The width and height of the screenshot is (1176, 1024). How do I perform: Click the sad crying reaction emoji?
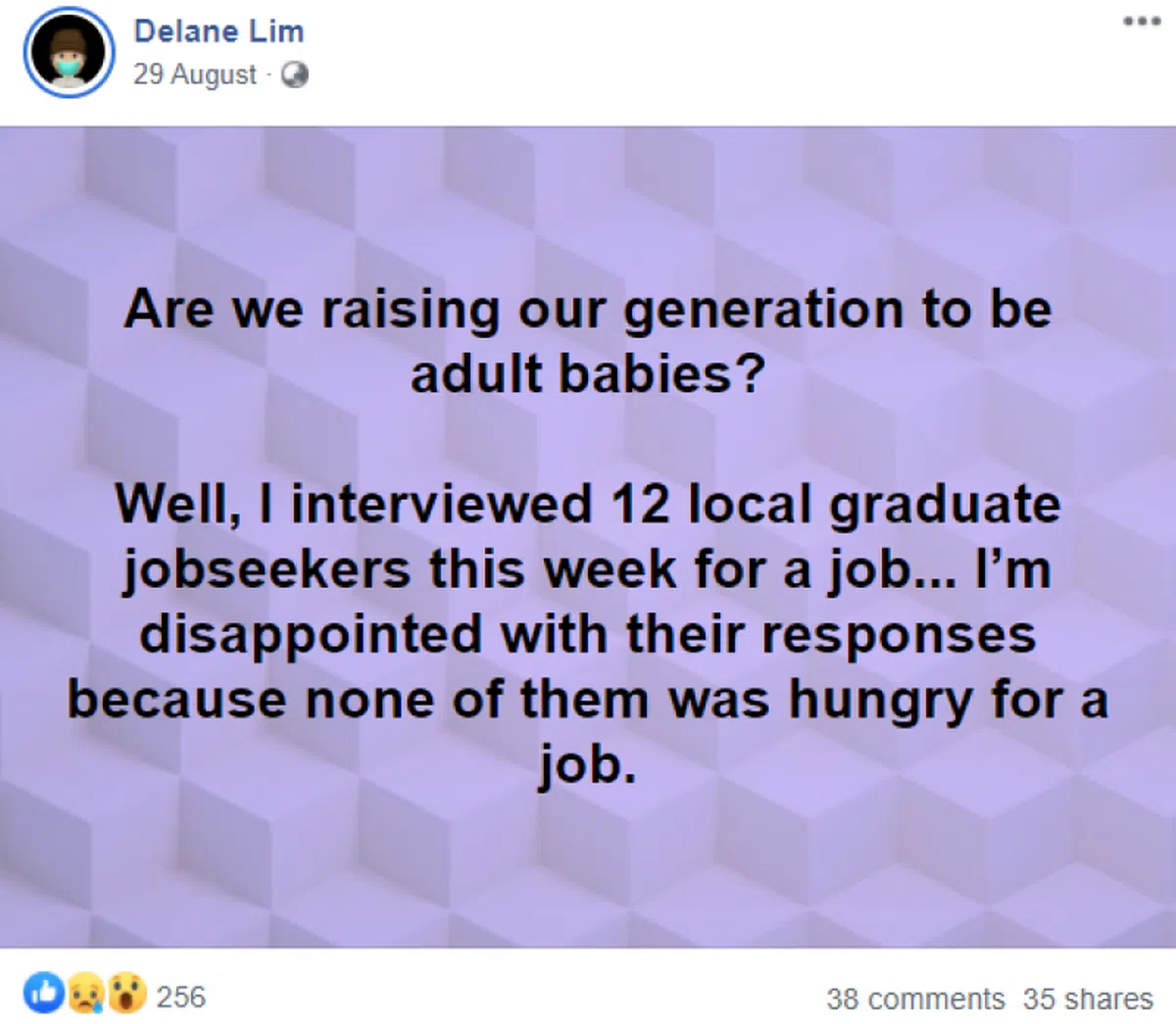tap(85, 993)
